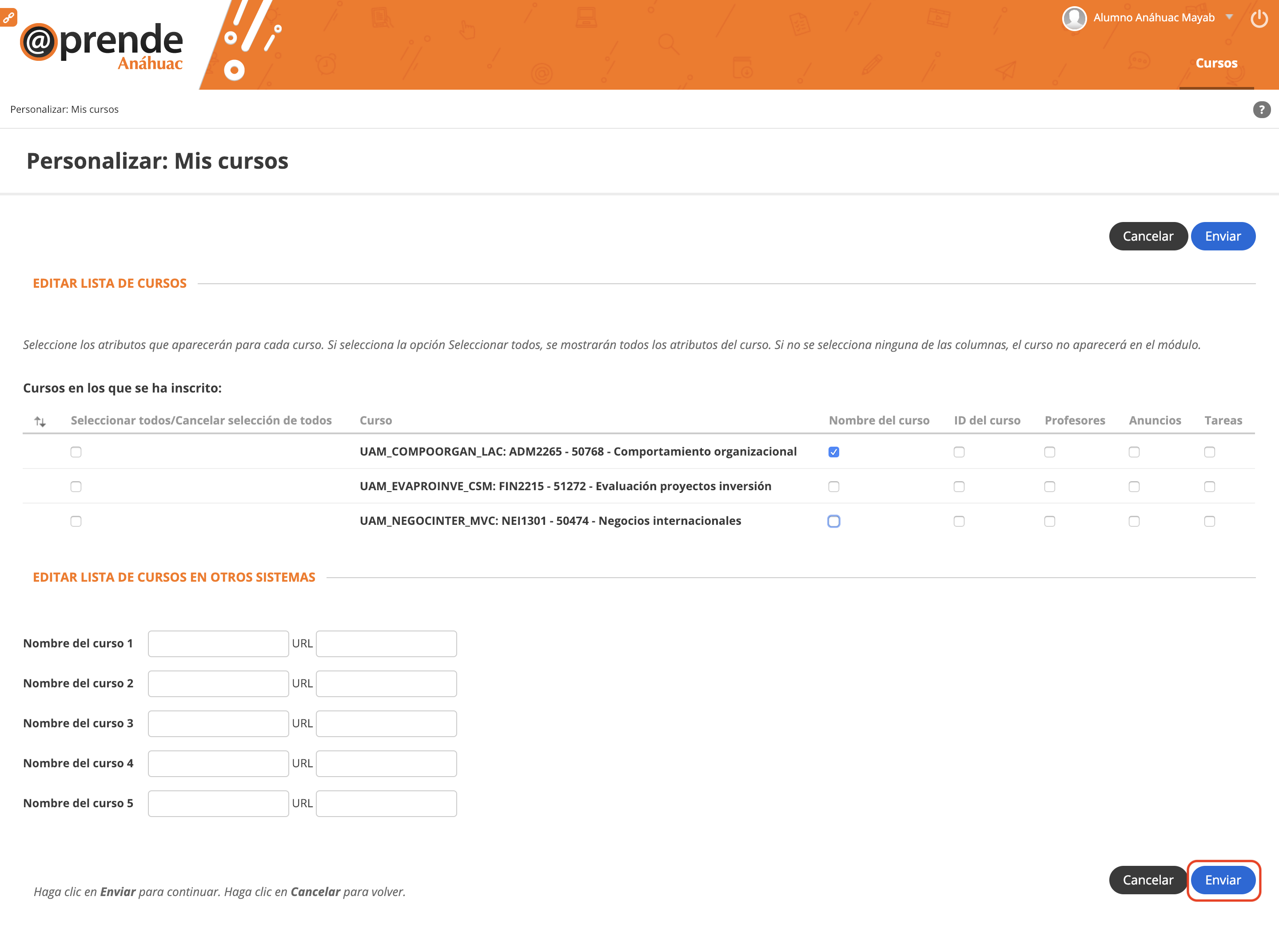The height and width of the screenshot is (952, 1279).
Task: Enable Anuncios for Evaluación proyectos inversión
Action: [x=1134, y=487]
